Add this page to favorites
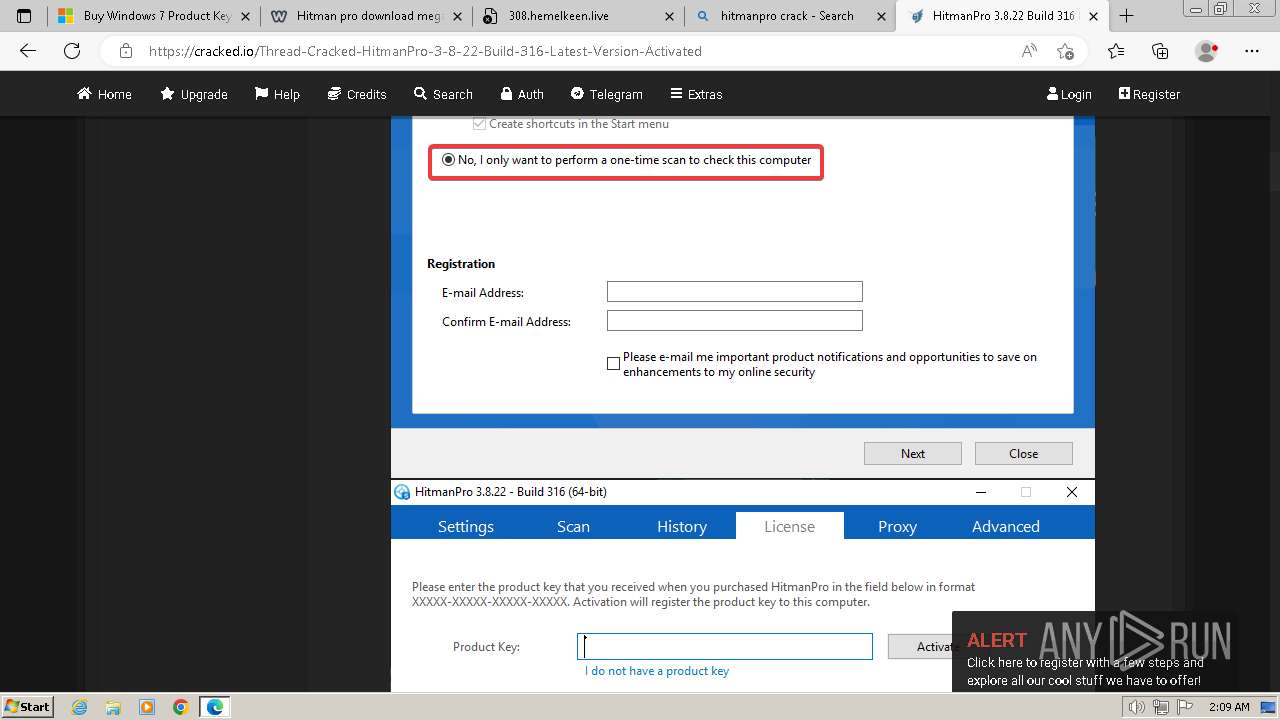This screenshot has height=720, width=1280. click(1065, 51)
